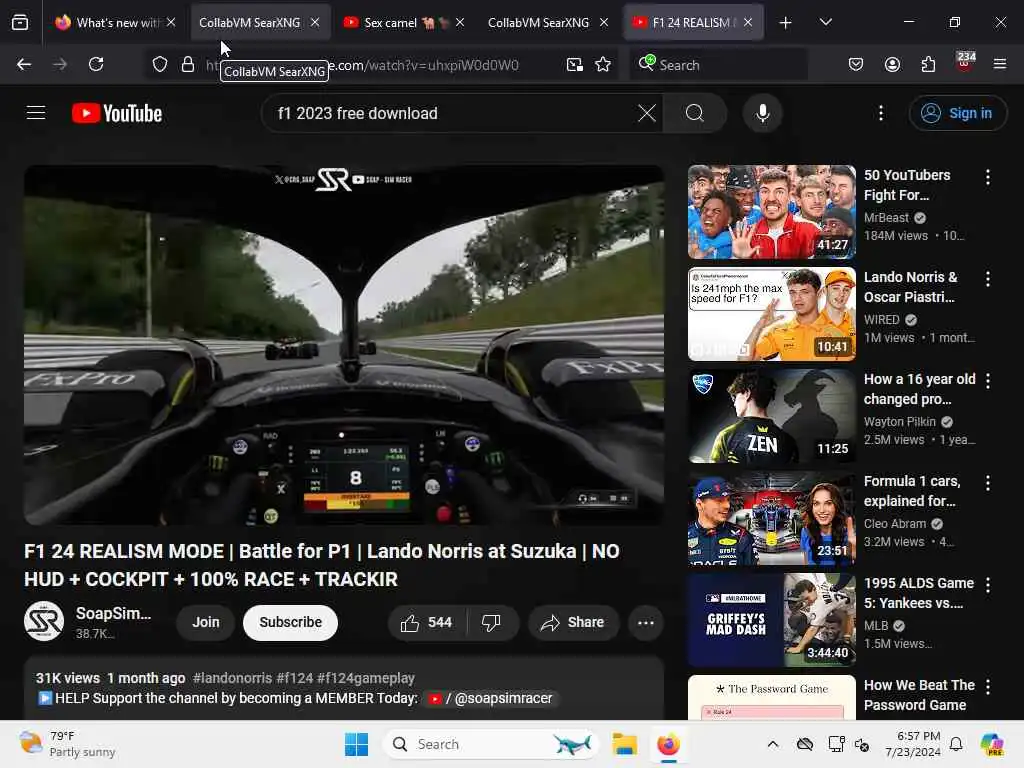The image size is (1024, 768).
Task: Open File Explorer from the taskbar
Action: pos(624,744)
